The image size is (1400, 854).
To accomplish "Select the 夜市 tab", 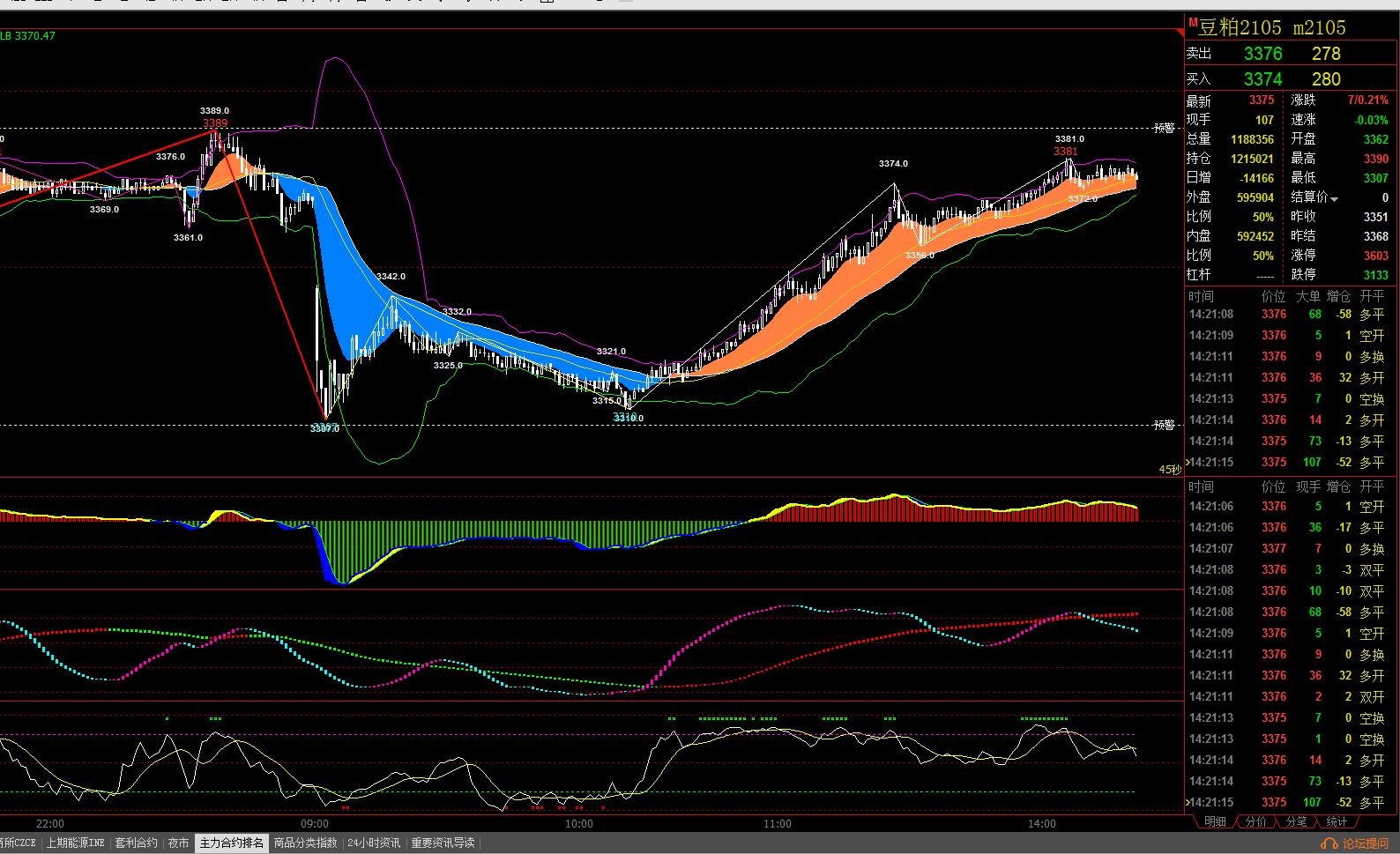I will (178, 843).
